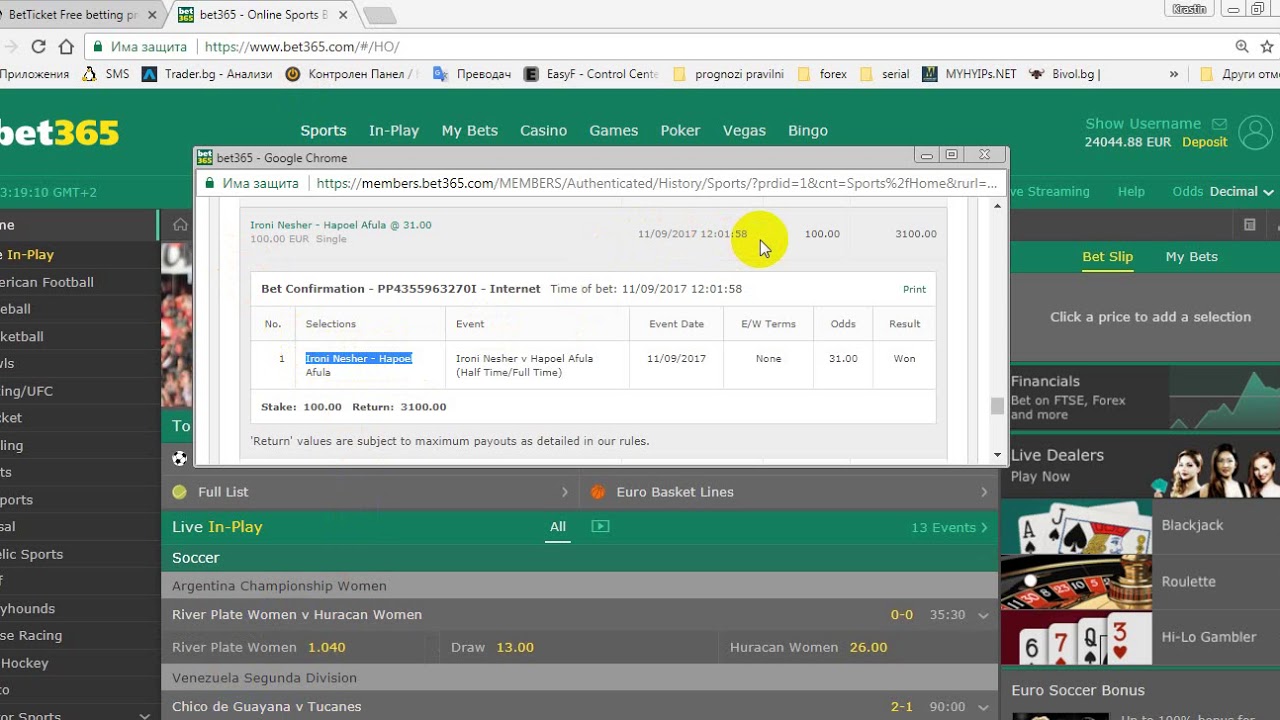Click the popup window address bar URL
Viewport: 1280px width, 720px height.
tap(656, 183)
